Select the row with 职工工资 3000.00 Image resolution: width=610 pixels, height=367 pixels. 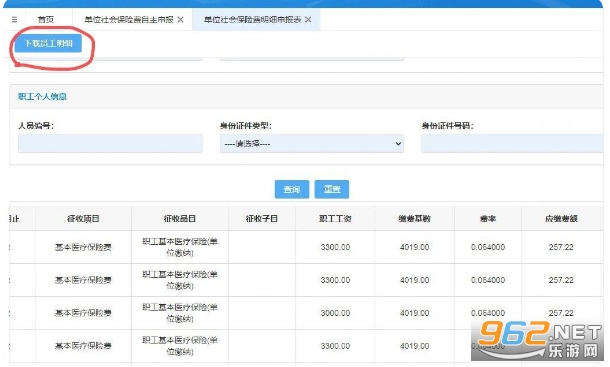coord(306,313)
